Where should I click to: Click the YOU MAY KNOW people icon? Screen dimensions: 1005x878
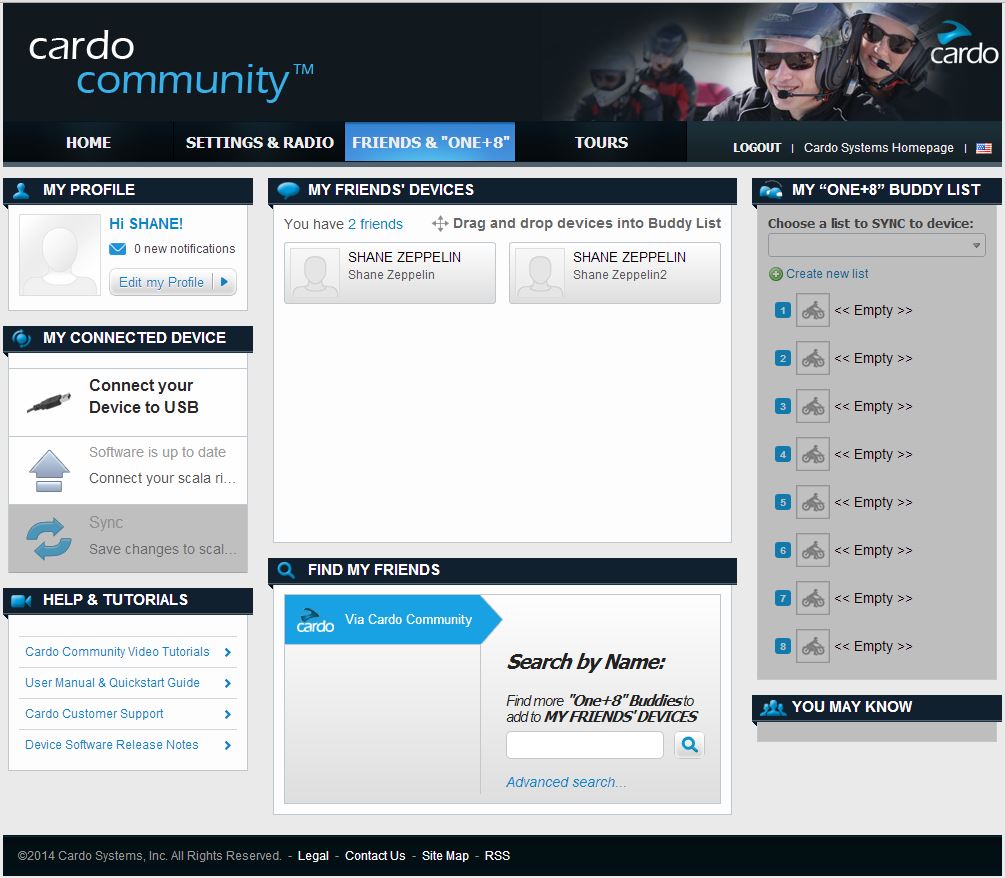pos(772,708)
